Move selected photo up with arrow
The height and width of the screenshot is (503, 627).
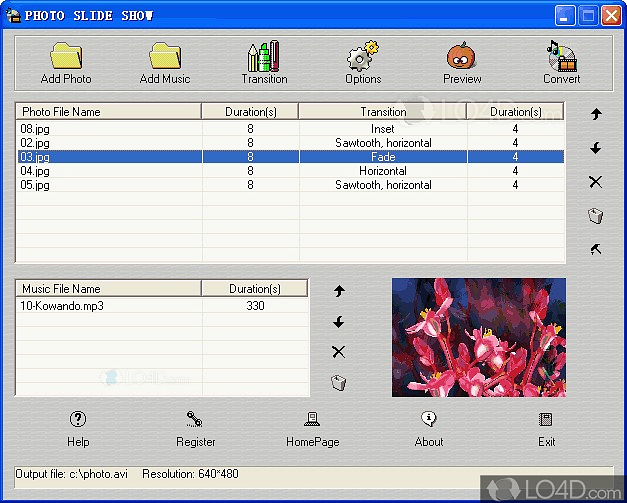596,114
